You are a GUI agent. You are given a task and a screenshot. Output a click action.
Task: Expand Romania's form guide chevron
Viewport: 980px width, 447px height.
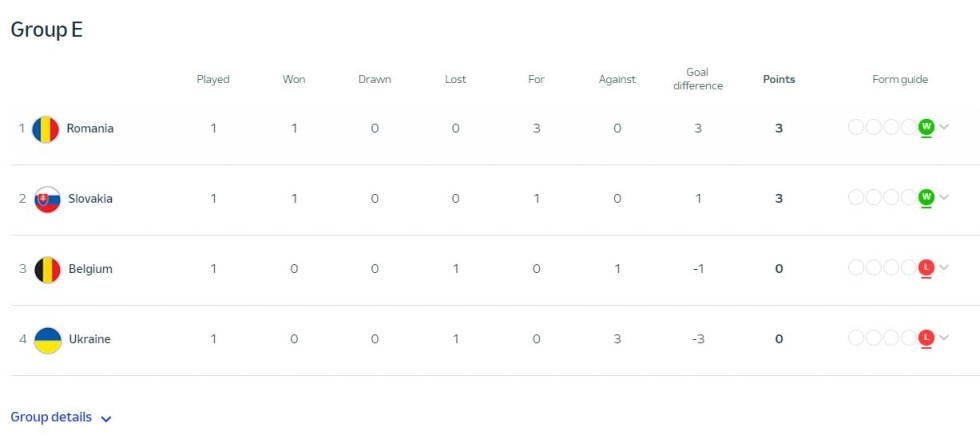[x=944, y=127]
